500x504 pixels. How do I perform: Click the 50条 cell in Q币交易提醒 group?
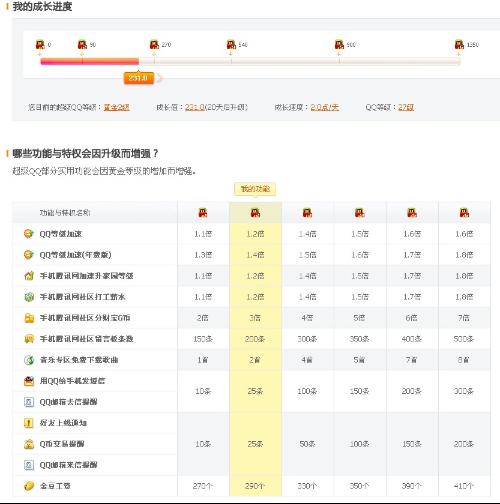[307, 444]
